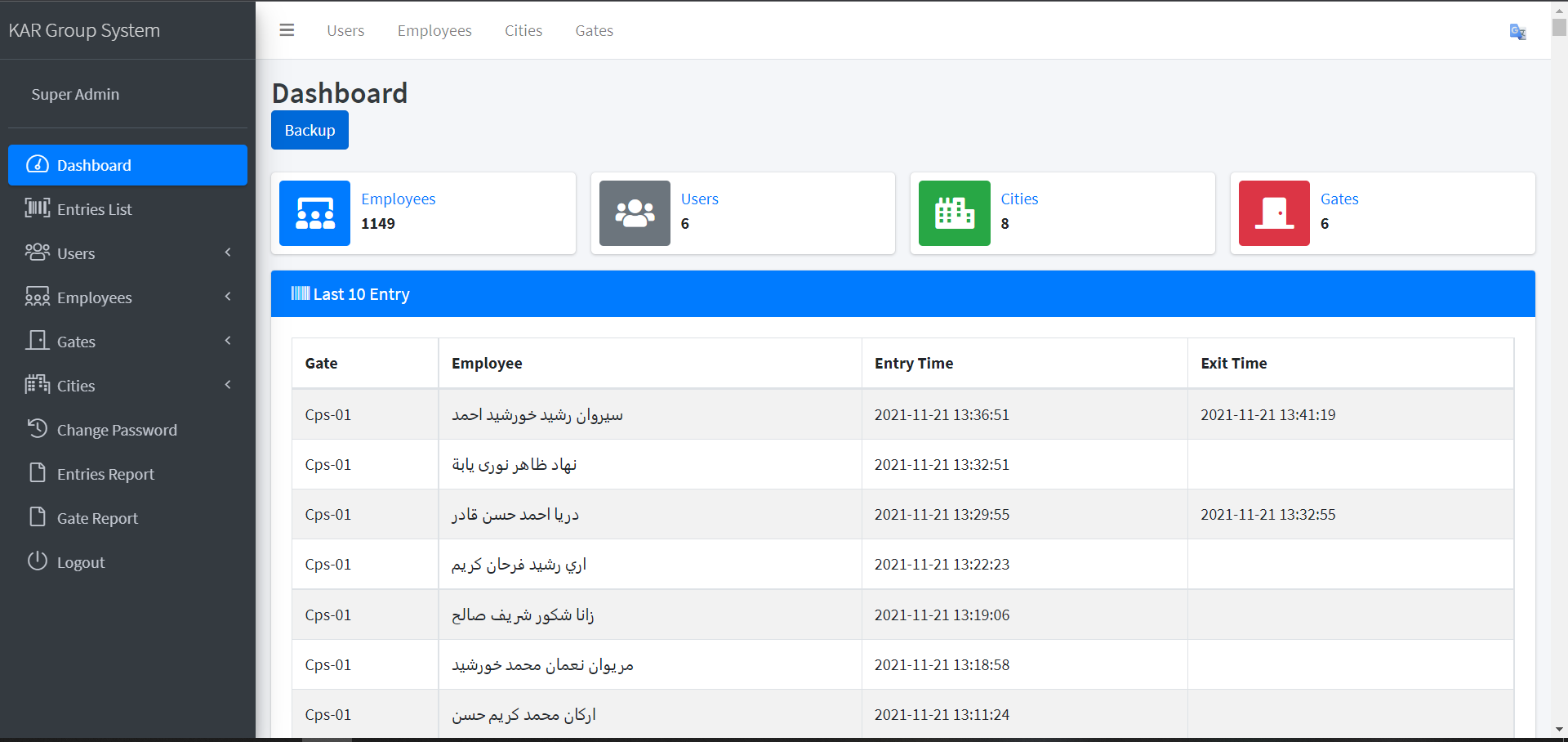This screenshot has width=1568, height=742.
Task: Select Cities from the top navigation
Action: tap(523, 30)
